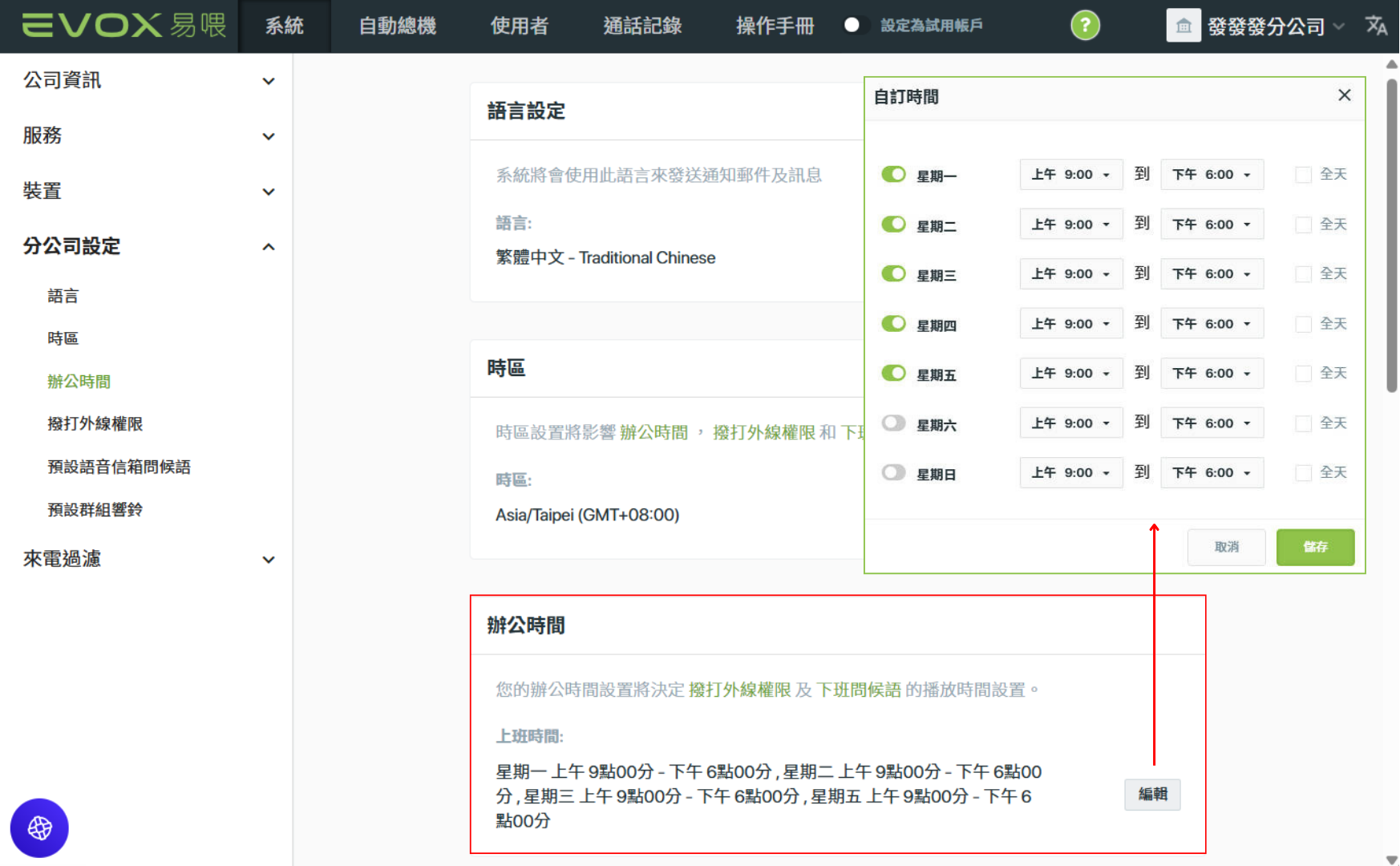The width and height of the screenshot is (1400, 866).
Task: Open the 操作手冊 menu item
Action: (775, 26)
